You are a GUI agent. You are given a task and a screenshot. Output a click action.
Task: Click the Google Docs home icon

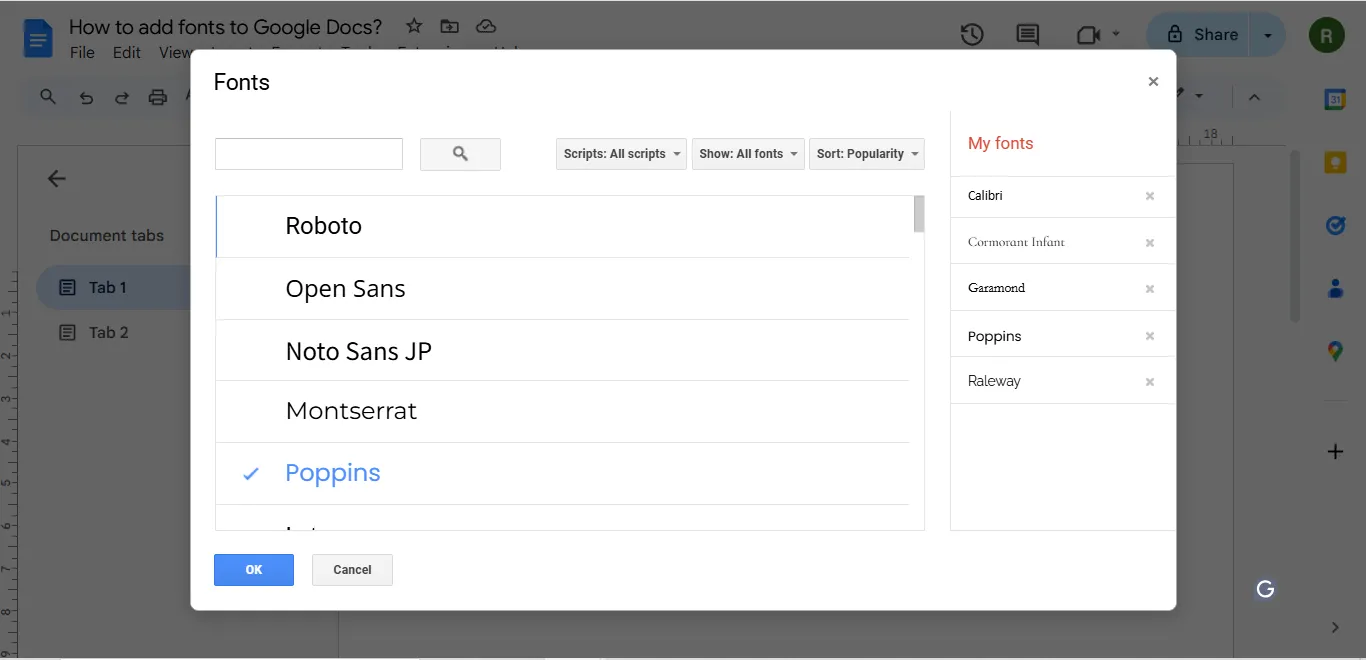pyautogui.click(x=38, y=38)
